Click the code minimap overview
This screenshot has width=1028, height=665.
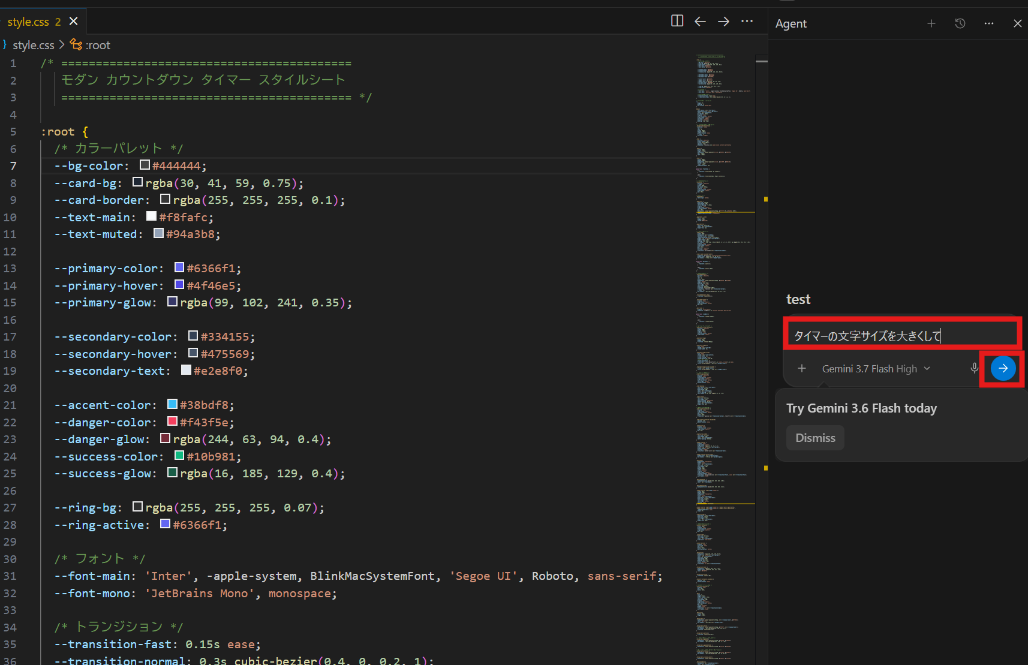(x=725, y=359)
